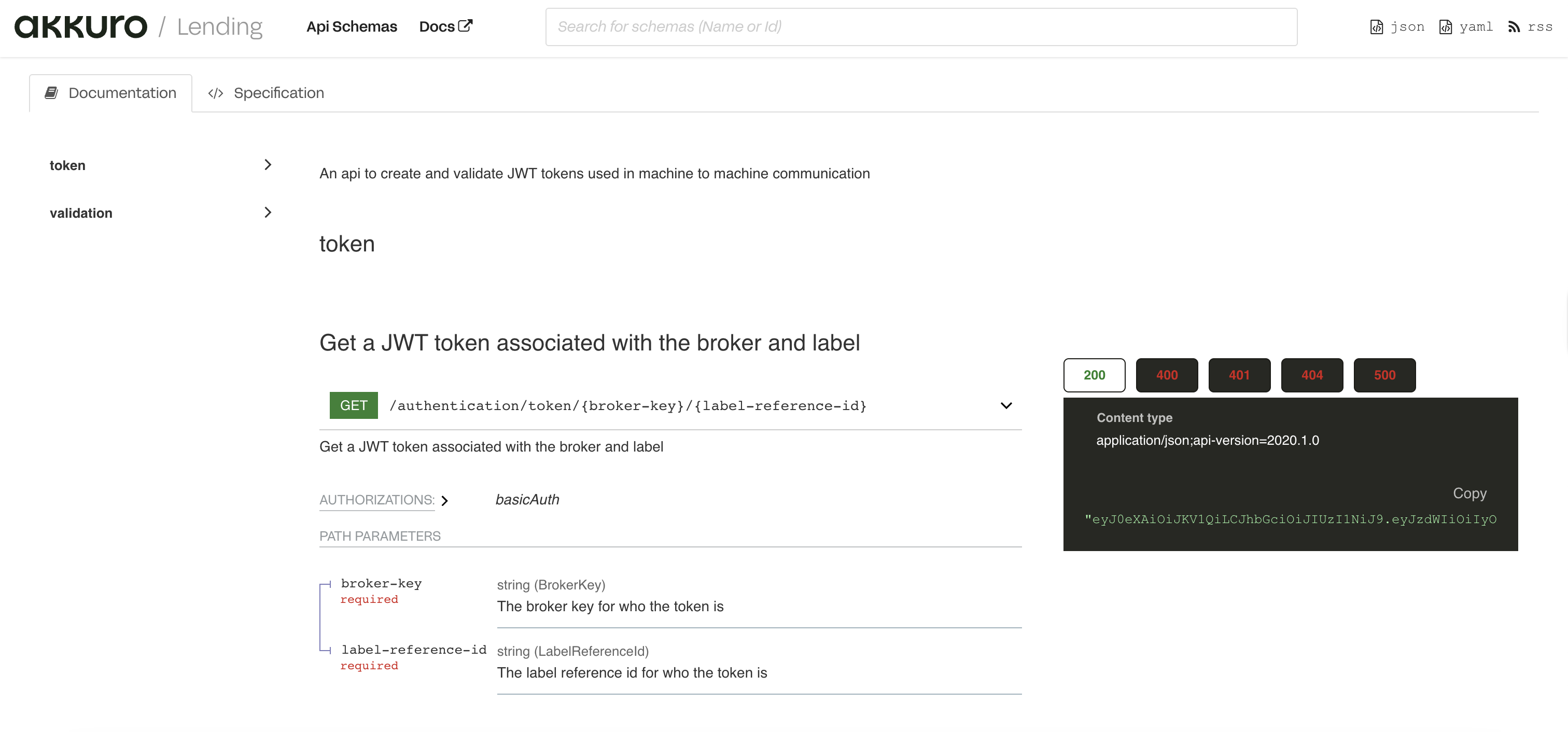
Task: Click the GET method badge
Action: tap(353, 405)
